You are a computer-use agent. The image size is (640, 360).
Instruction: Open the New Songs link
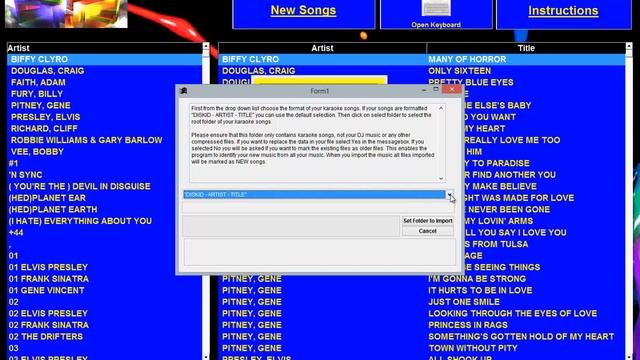(x=303, y=10)
